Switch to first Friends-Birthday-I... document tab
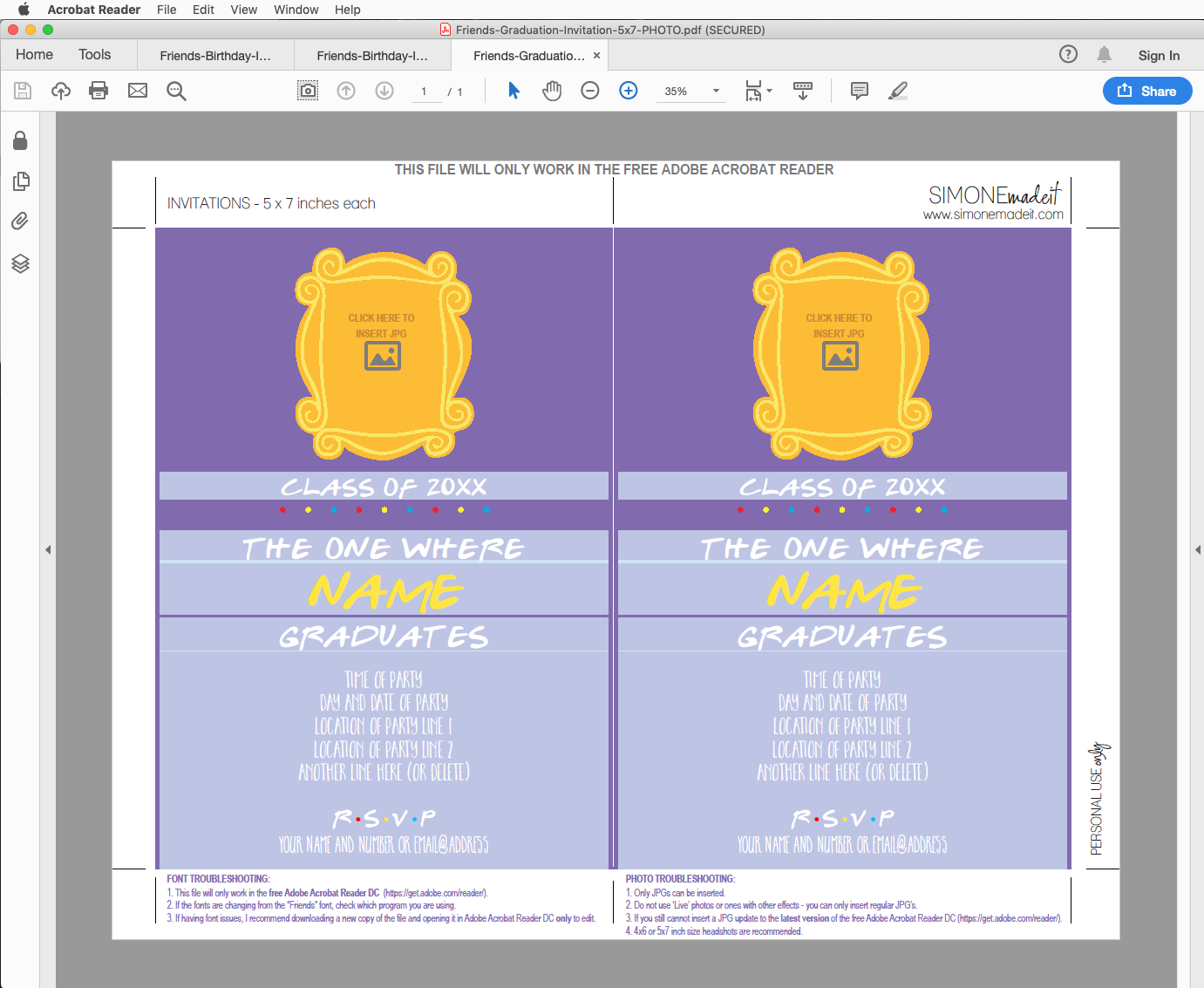Viewport: 1204px width, 988px height. click(x=215, y=56)
